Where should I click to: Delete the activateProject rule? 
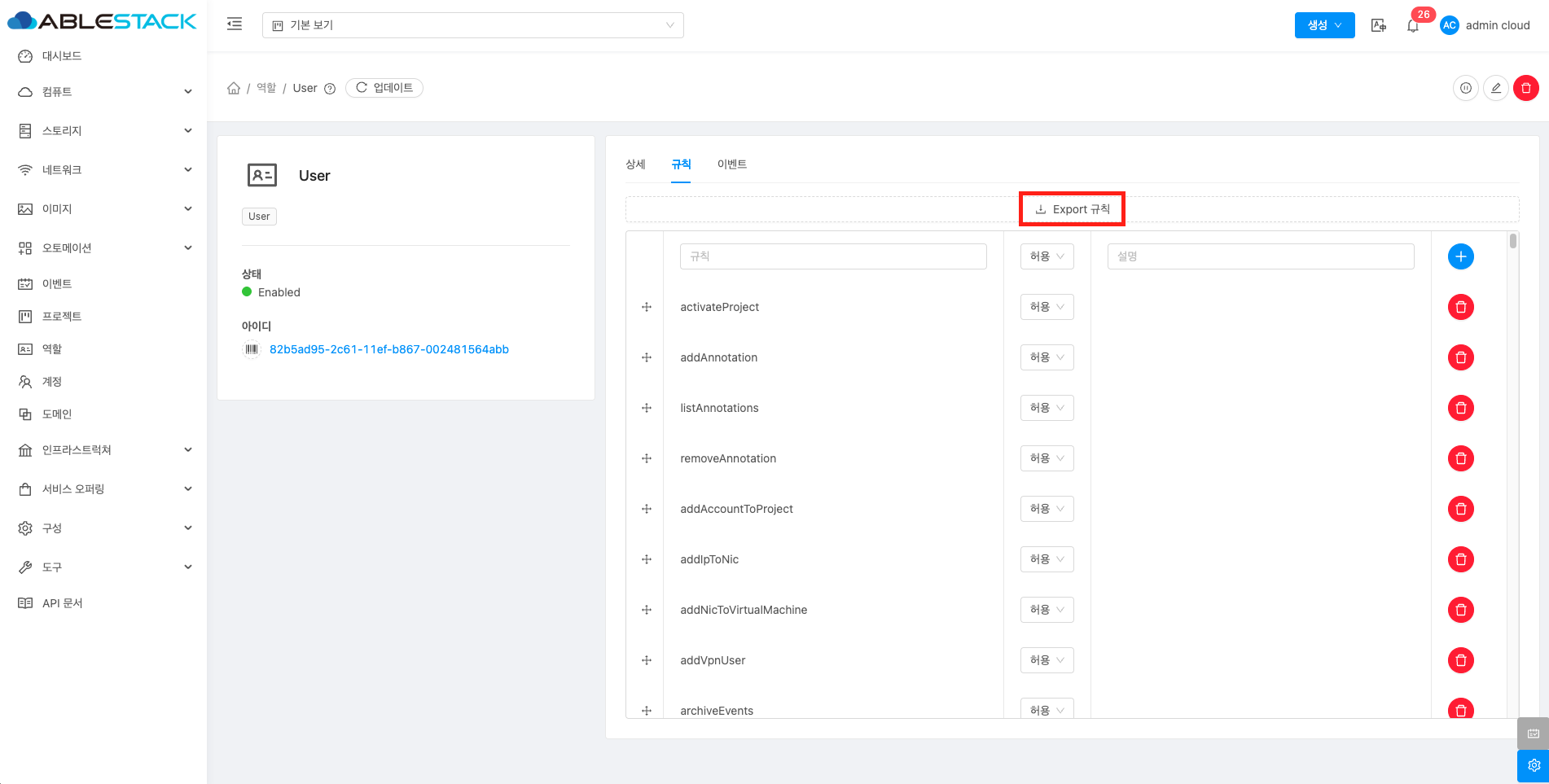tap(1460, 307)
